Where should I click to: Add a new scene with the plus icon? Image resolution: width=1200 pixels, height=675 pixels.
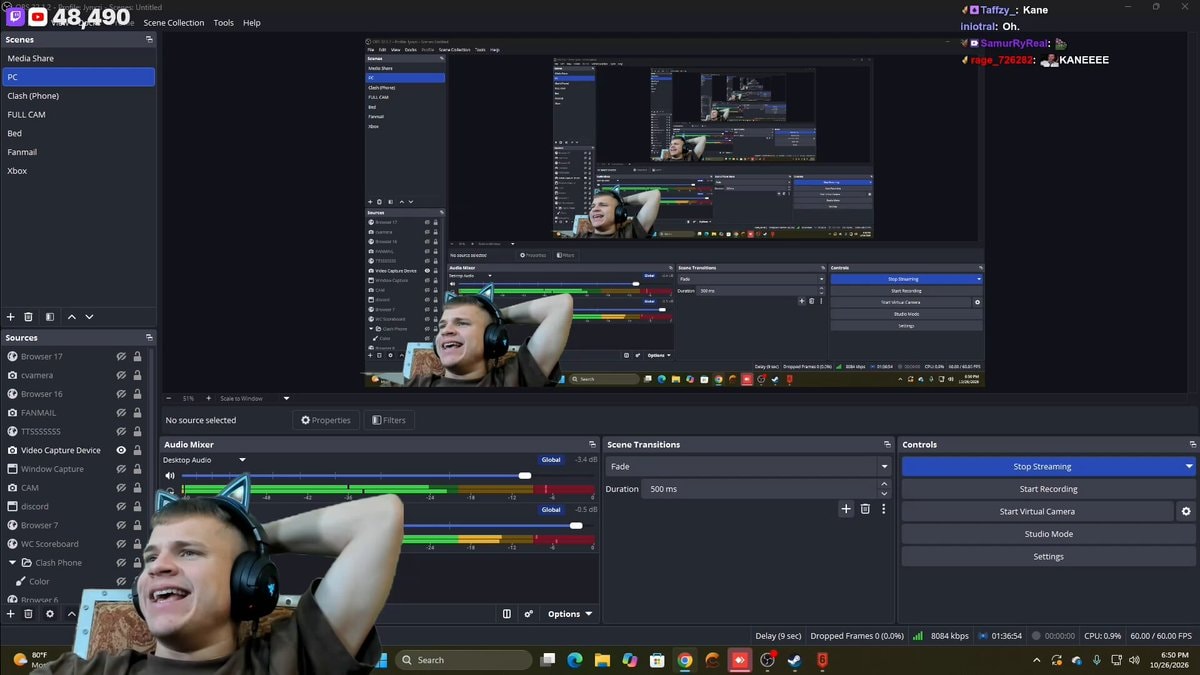click(11, 317)
